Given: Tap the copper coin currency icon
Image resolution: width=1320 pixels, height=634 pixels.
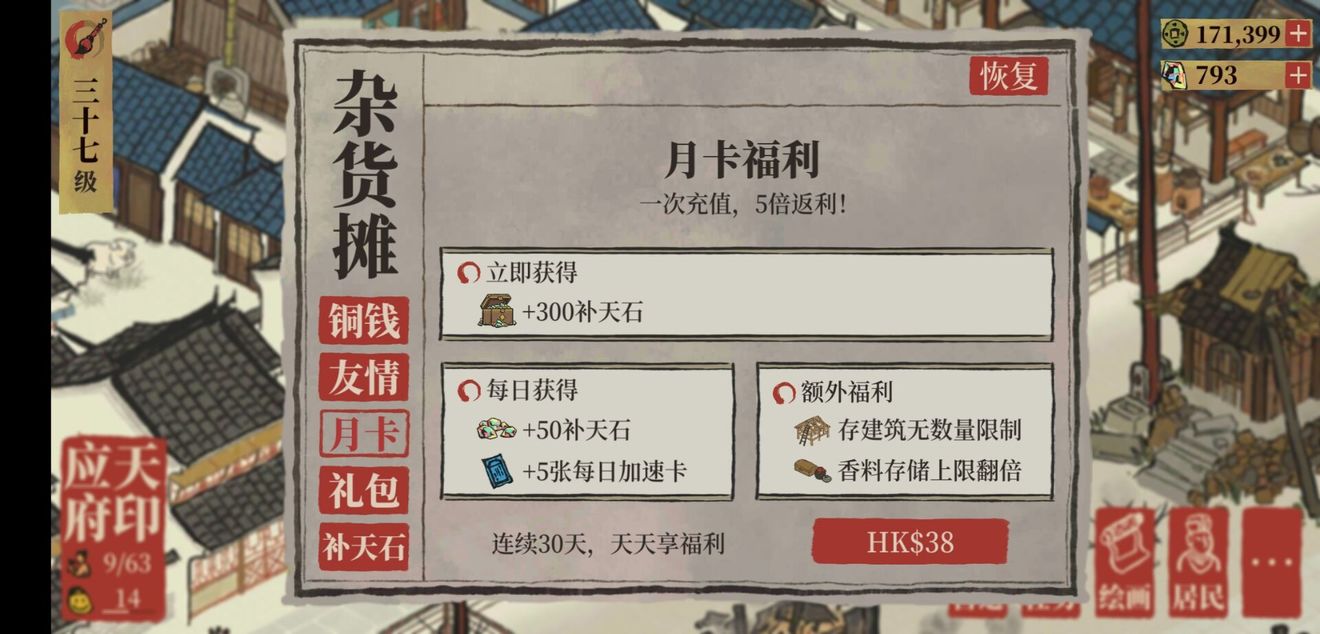Looking at the screenshot, I should [1175, 33].
